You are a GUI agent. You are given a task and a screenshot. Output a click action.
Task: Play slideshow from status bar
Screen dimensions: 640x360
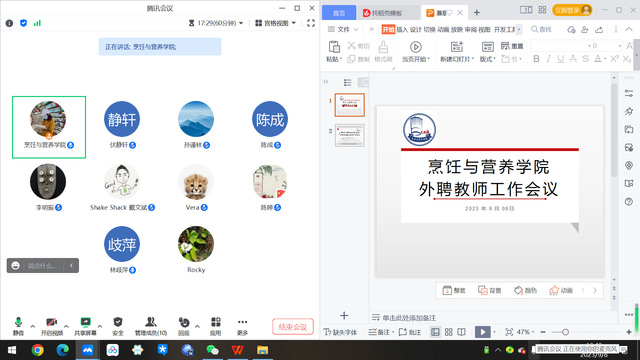click(482, 332)
